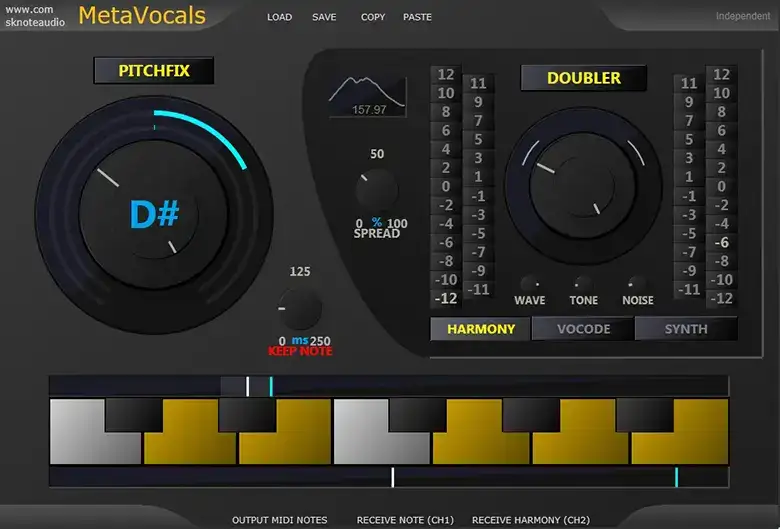The image size is (780, 529).
Task: Click white marker in strip above keyboard
Action: coord(247,386)
